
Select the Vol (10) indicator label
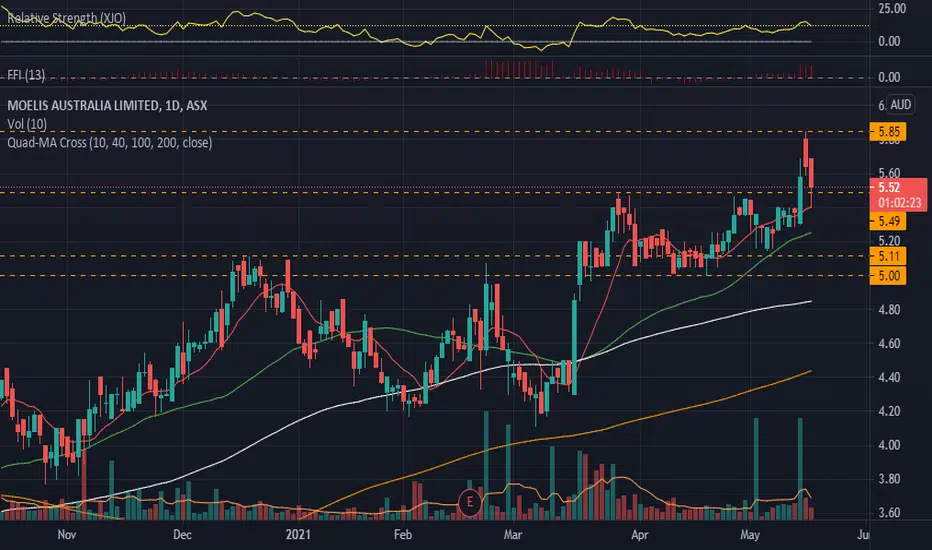point(27,124)
